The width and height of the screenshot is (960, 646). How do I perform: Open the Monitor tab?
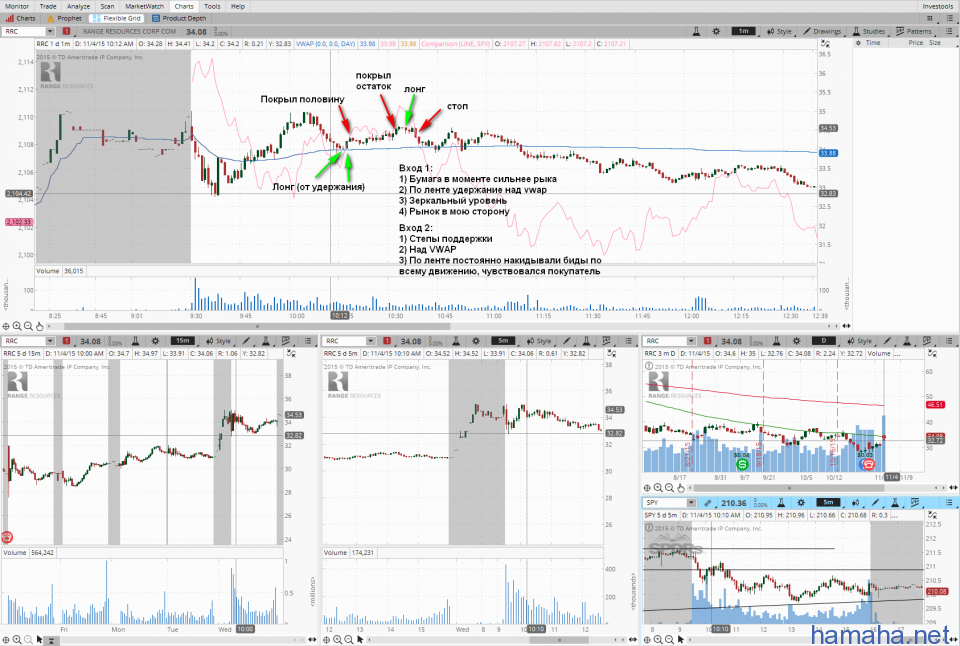tap(17, 6)
